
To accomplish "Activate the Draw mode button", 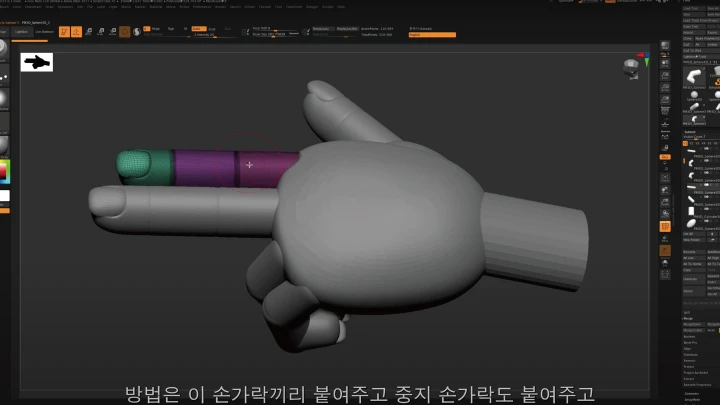I will [76, 32].
